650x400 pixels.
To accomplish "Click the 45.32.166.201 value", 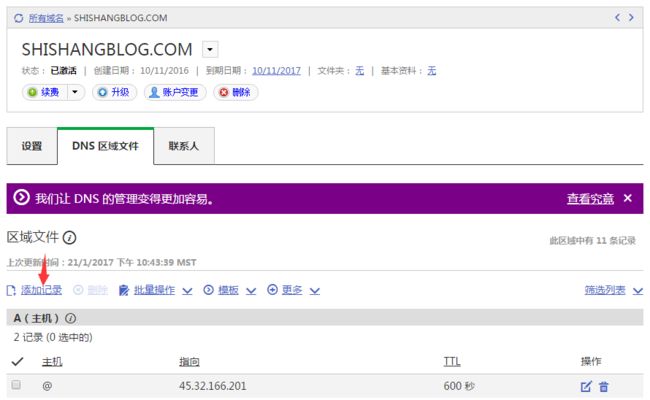I will 213,386.
